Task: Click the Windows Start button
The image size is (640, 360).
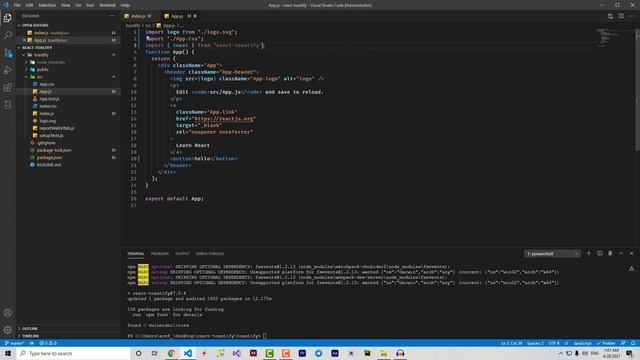Action: click(8, 353)
